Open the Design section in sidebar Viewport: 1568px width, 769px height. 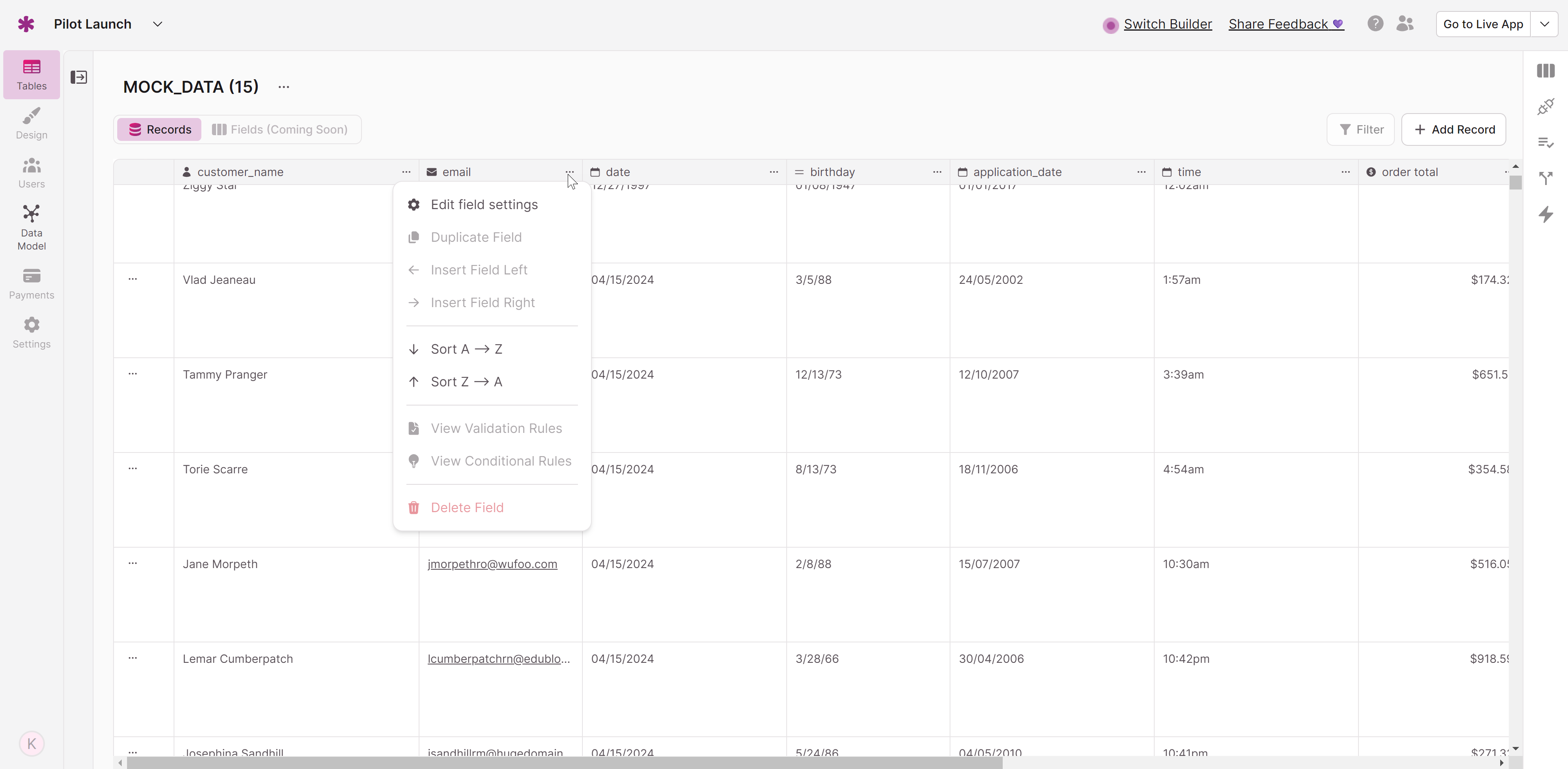[x=31, y=123]
